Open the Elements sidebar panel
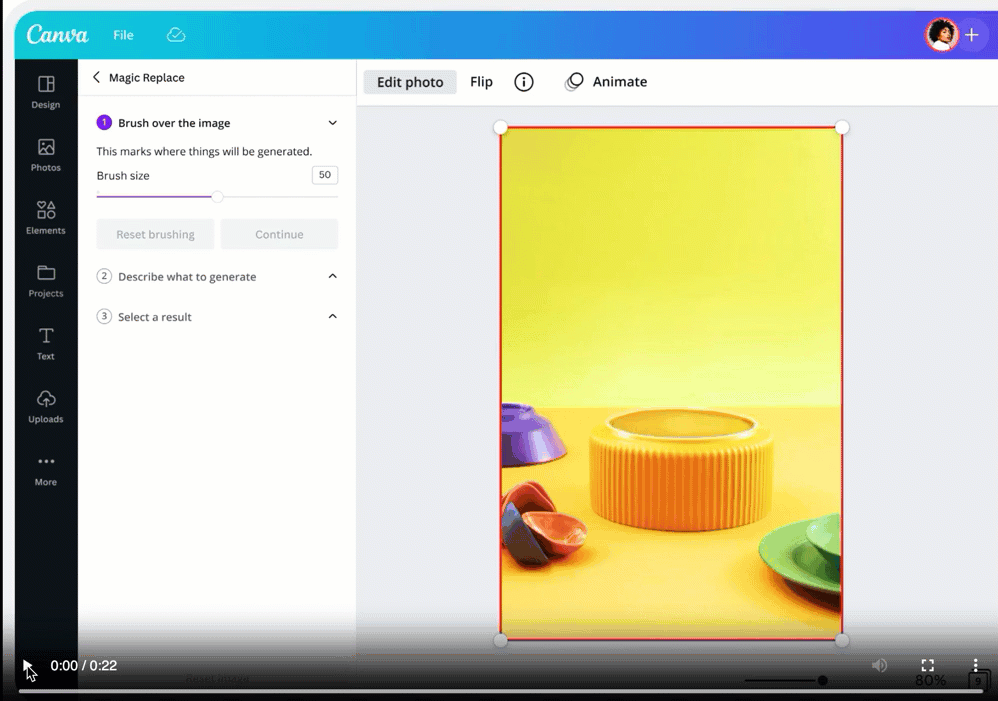Screen dimensions: 998x701 point(46,217)
